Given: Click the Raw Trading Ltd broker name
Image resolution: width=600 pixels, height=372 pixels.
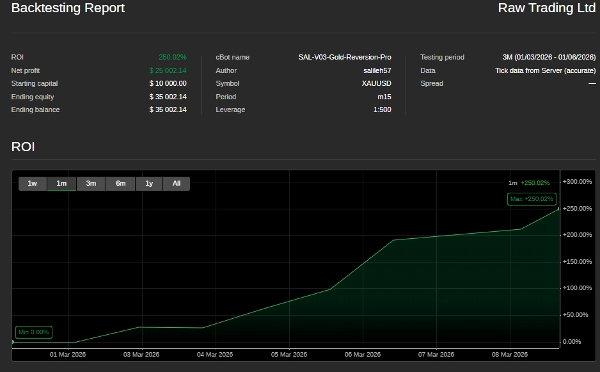Looking at the screenshot, I should [x=547, y=8].
